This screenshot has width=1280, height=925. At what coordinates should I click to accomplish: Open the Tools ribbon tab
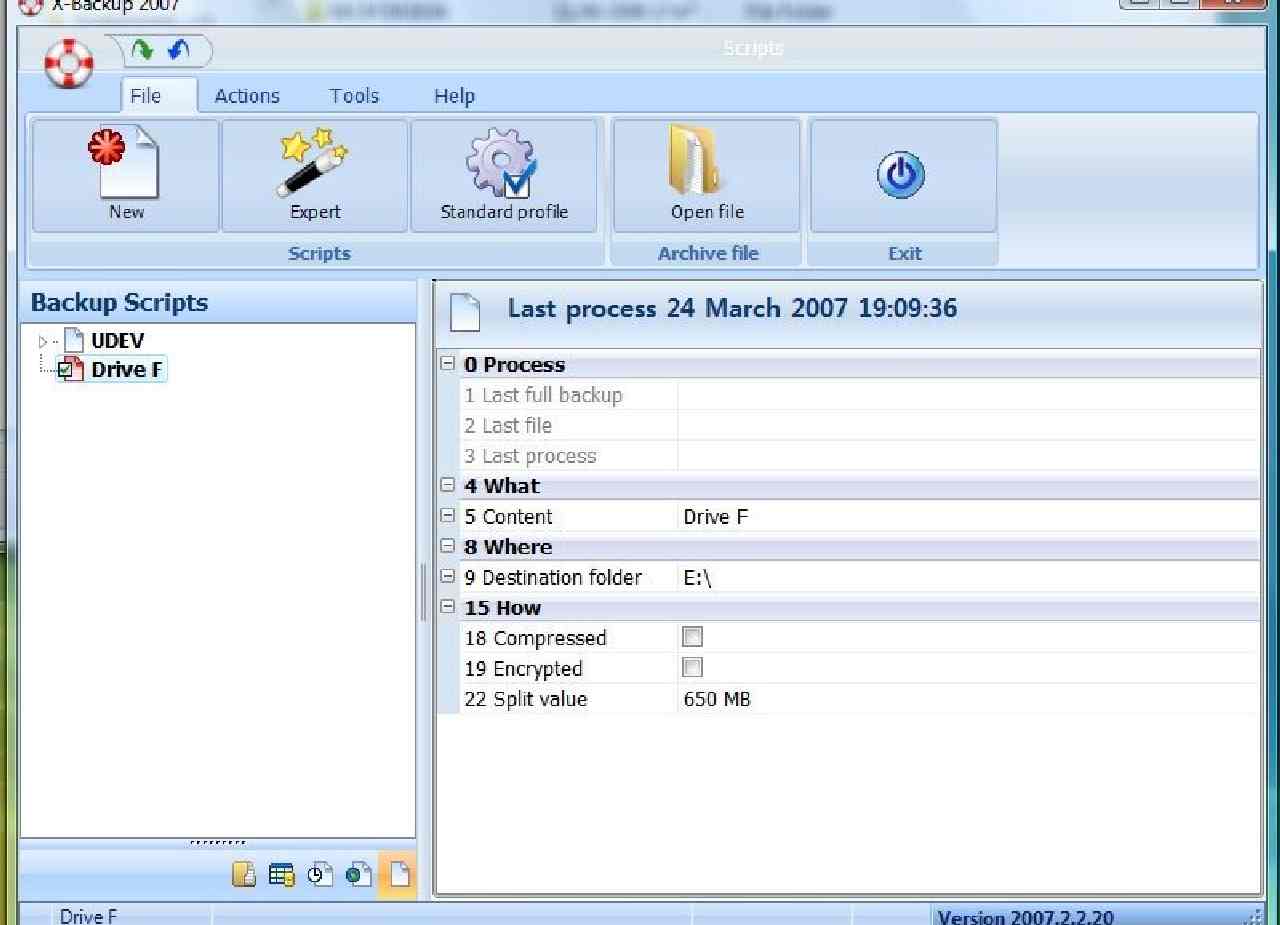coord(355,96)
